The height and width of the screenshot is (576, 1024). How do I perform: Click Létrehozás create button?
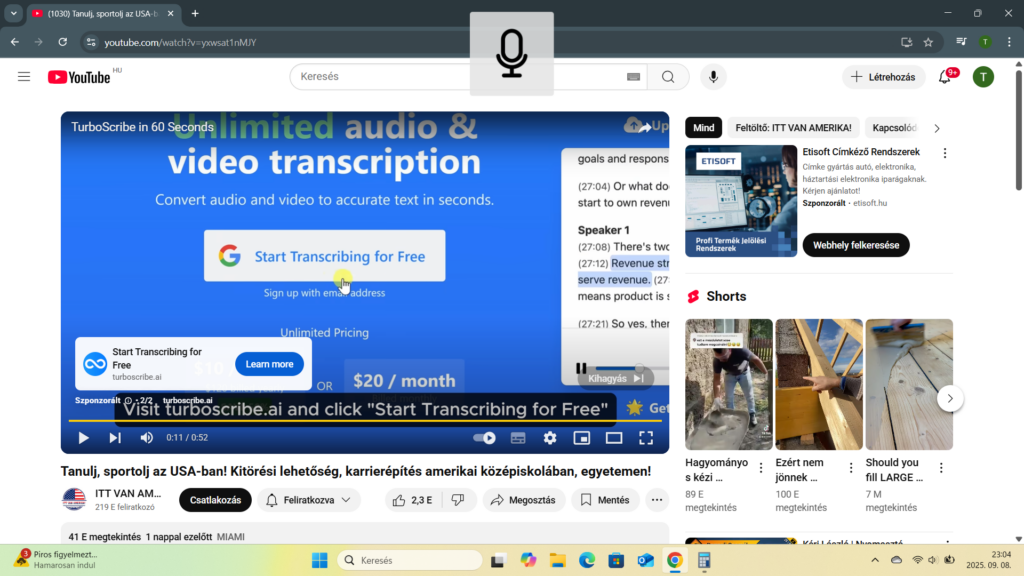point(884,77)
